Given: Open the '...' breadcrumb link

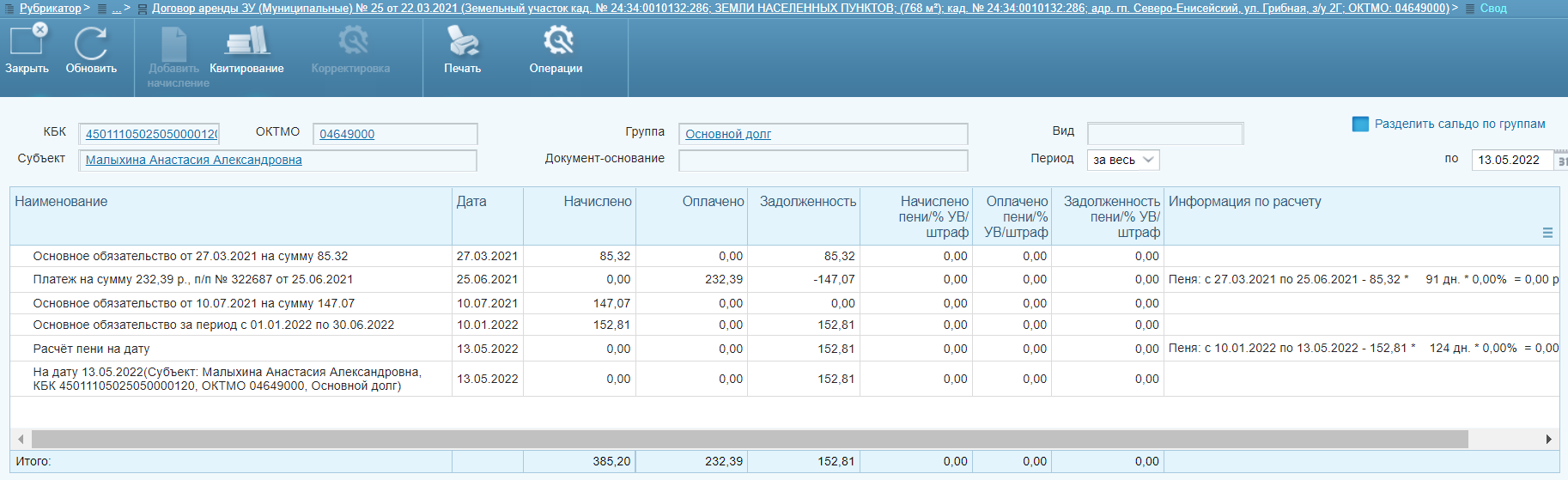Looking at the screenshot, I should pos(117,8).
